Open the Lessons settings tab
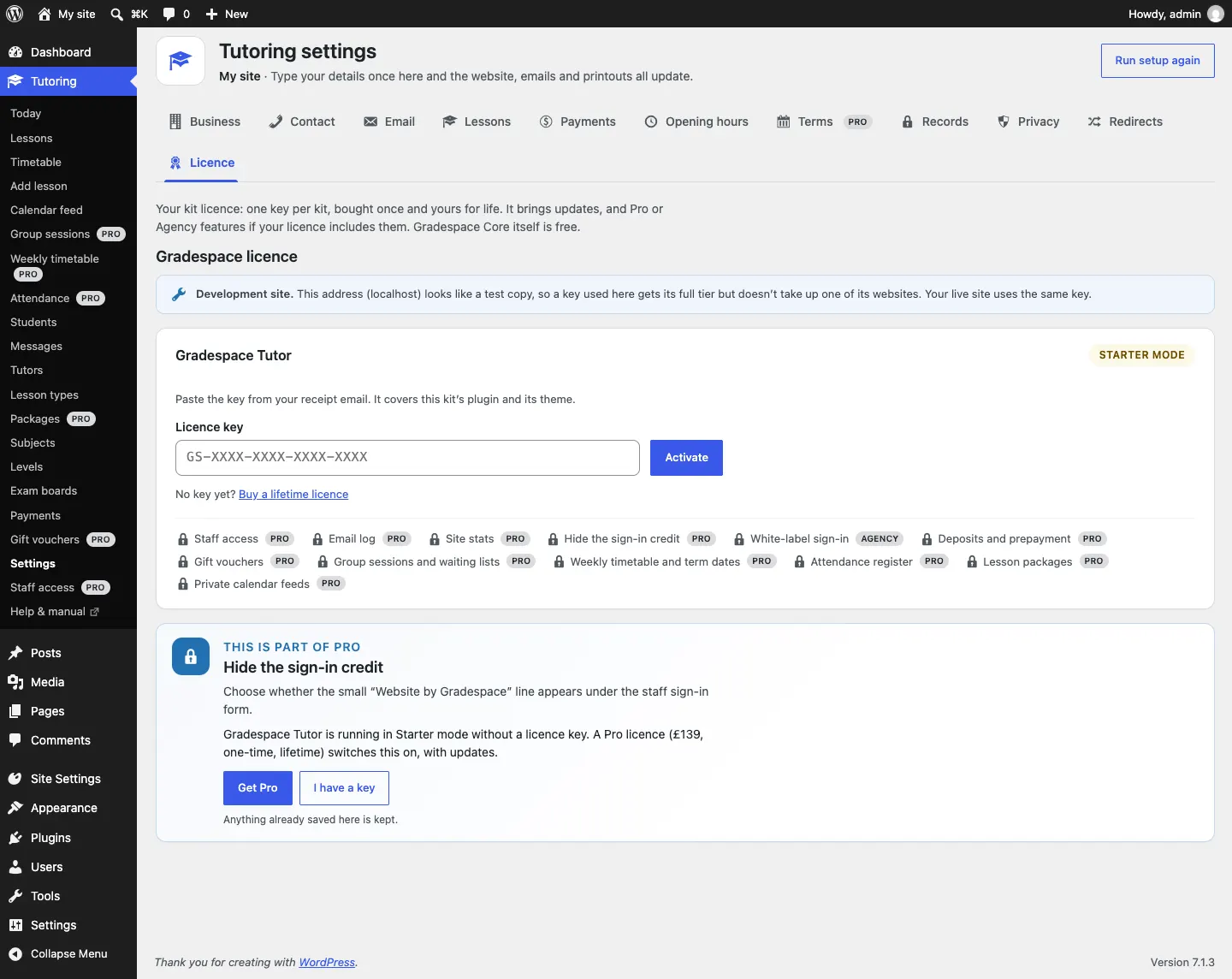The height and width of the screenshot is (979, 1232). point(477,122)
